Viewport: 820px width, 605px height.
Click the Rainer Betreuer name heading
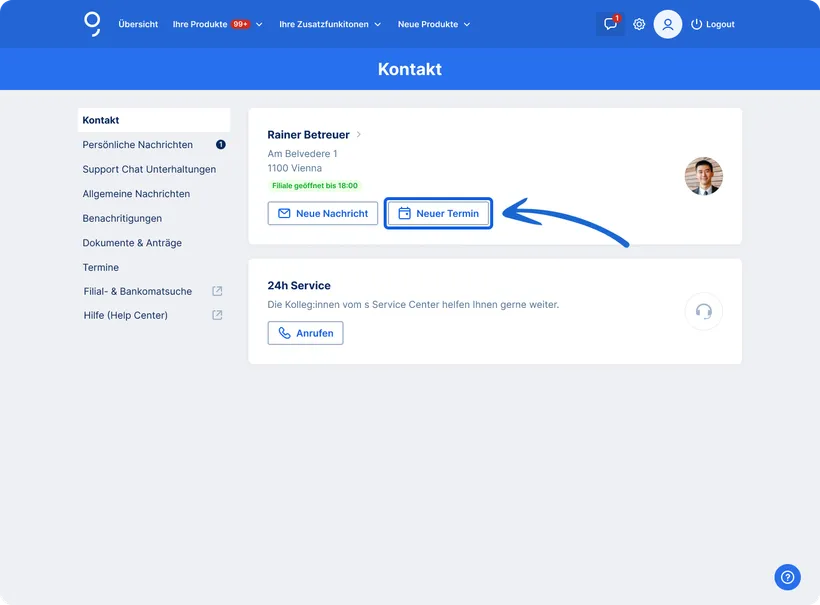pyautogui.click(x=309, y=134)
